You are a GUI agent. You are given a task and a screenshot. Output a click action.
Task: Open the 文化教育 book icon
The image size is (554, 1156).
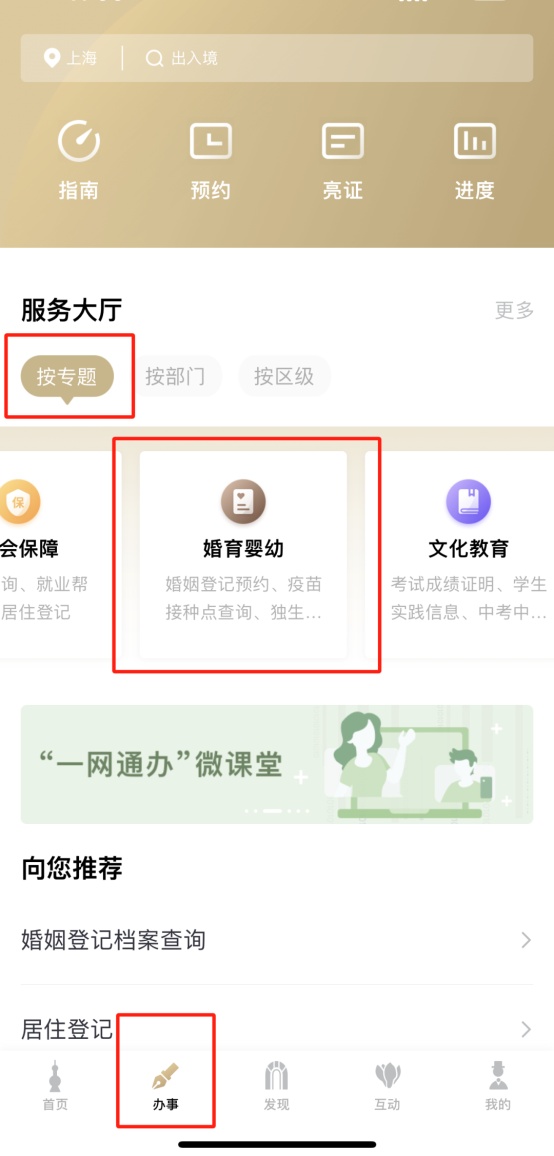click(x=468, y=502)
